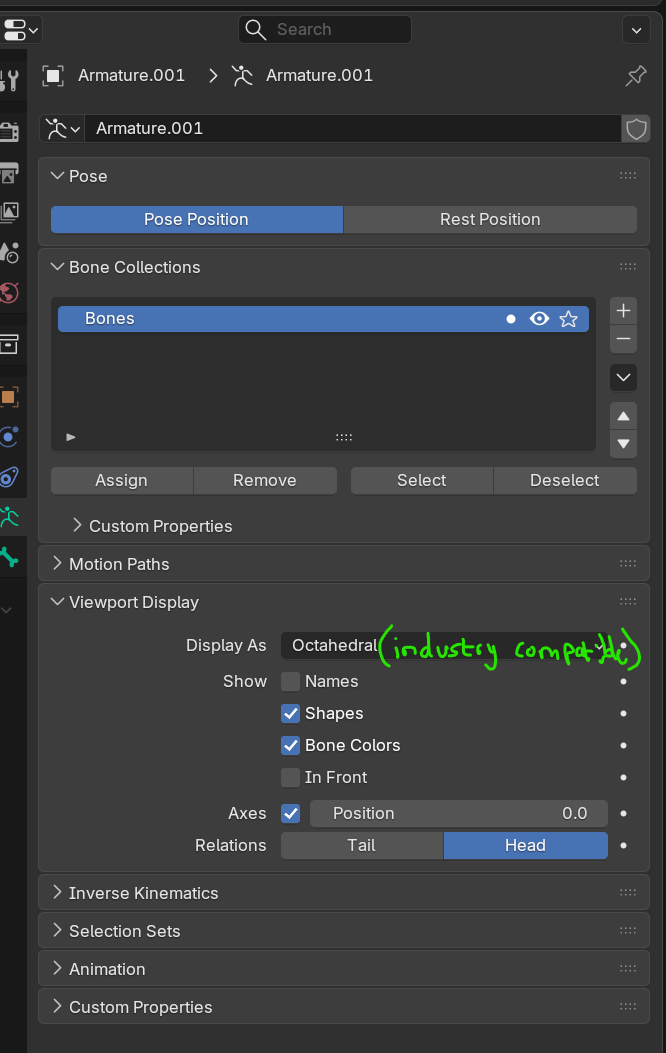Disable the Bone Colors checkbox
Viewport: 666px width, 1053px height.
click(x=290, y=745)
